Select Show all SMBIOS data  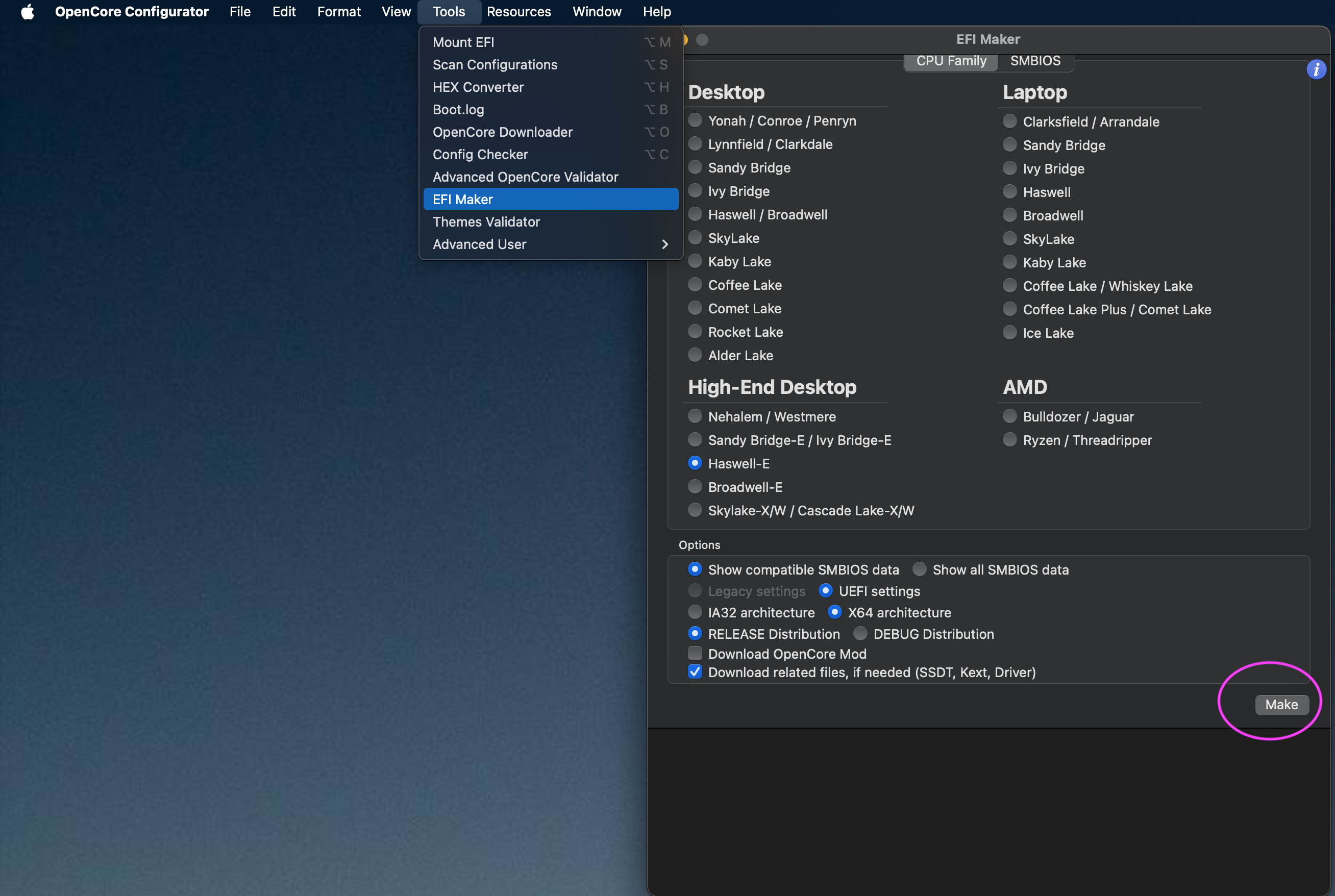tap(920, 569)
